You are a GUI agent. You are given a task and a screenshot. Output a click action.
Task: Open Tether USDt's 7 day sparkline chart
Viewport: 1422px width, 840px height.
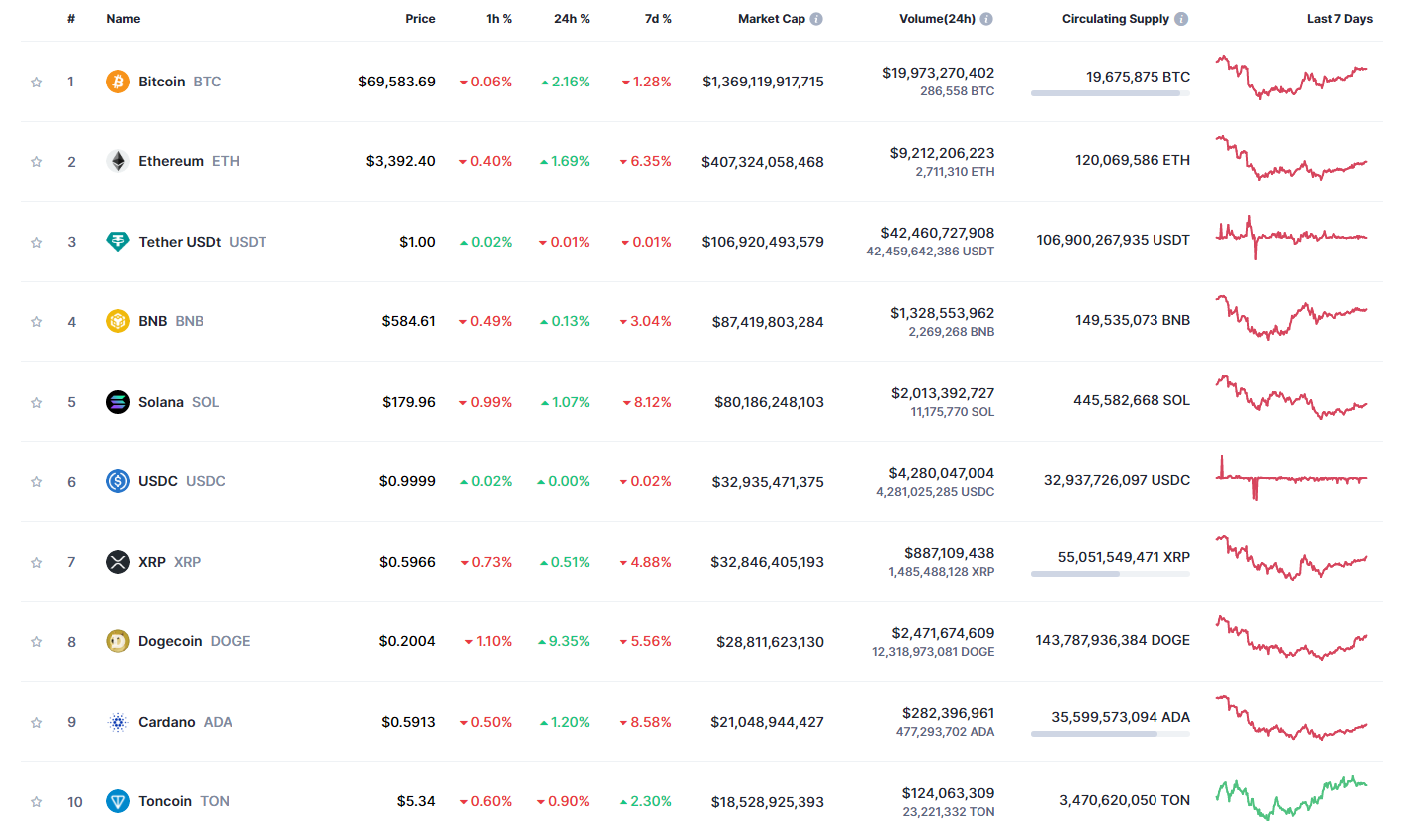1292,238
